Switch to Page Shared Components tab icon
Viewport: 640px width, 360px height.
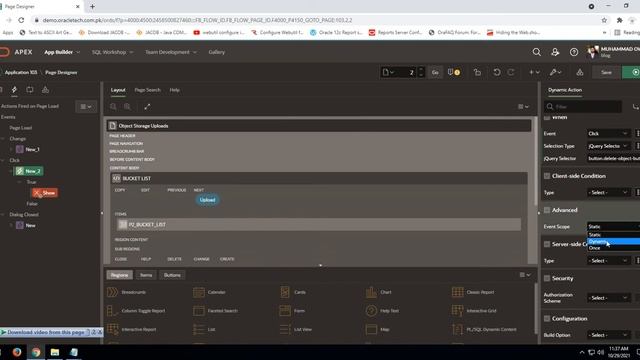(x=45, y=89)
